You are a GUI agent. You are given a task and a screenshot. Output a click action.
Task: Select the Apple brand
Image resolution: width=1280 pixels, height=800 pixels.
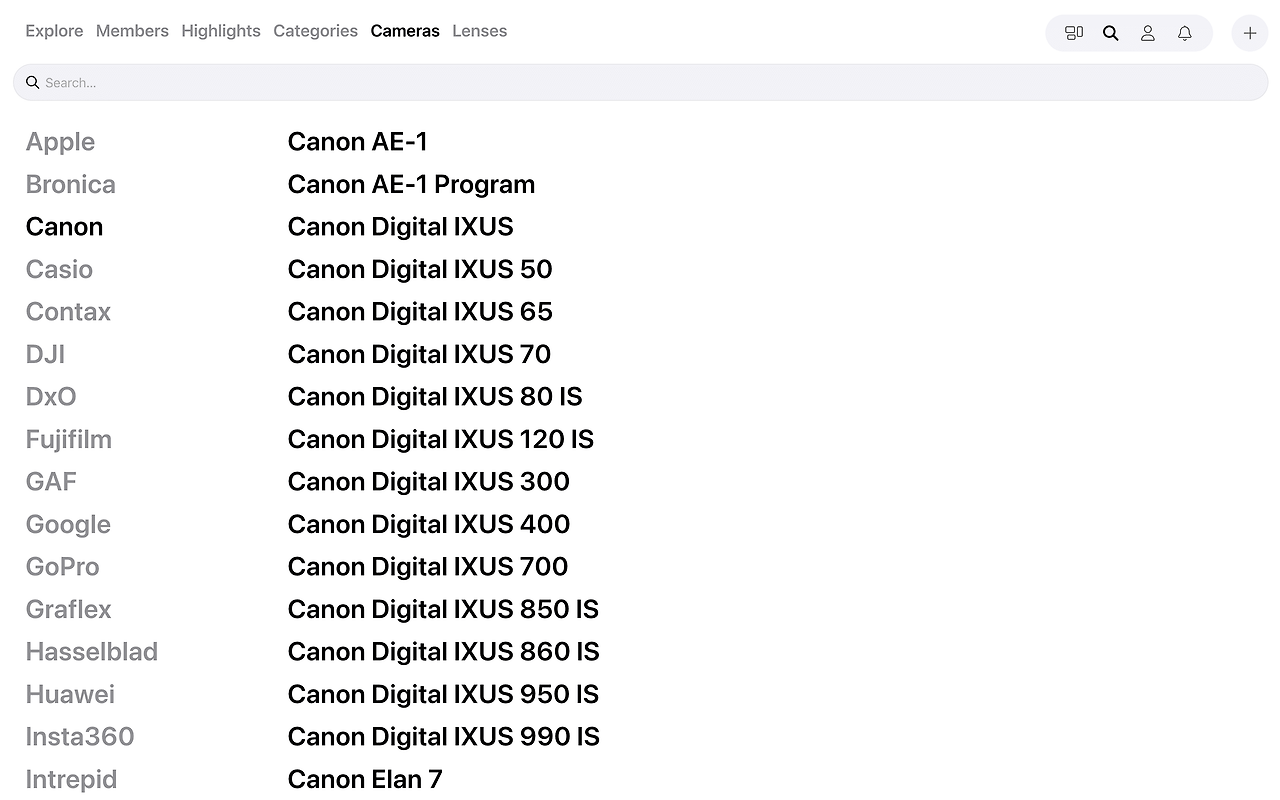click(60, 142)
